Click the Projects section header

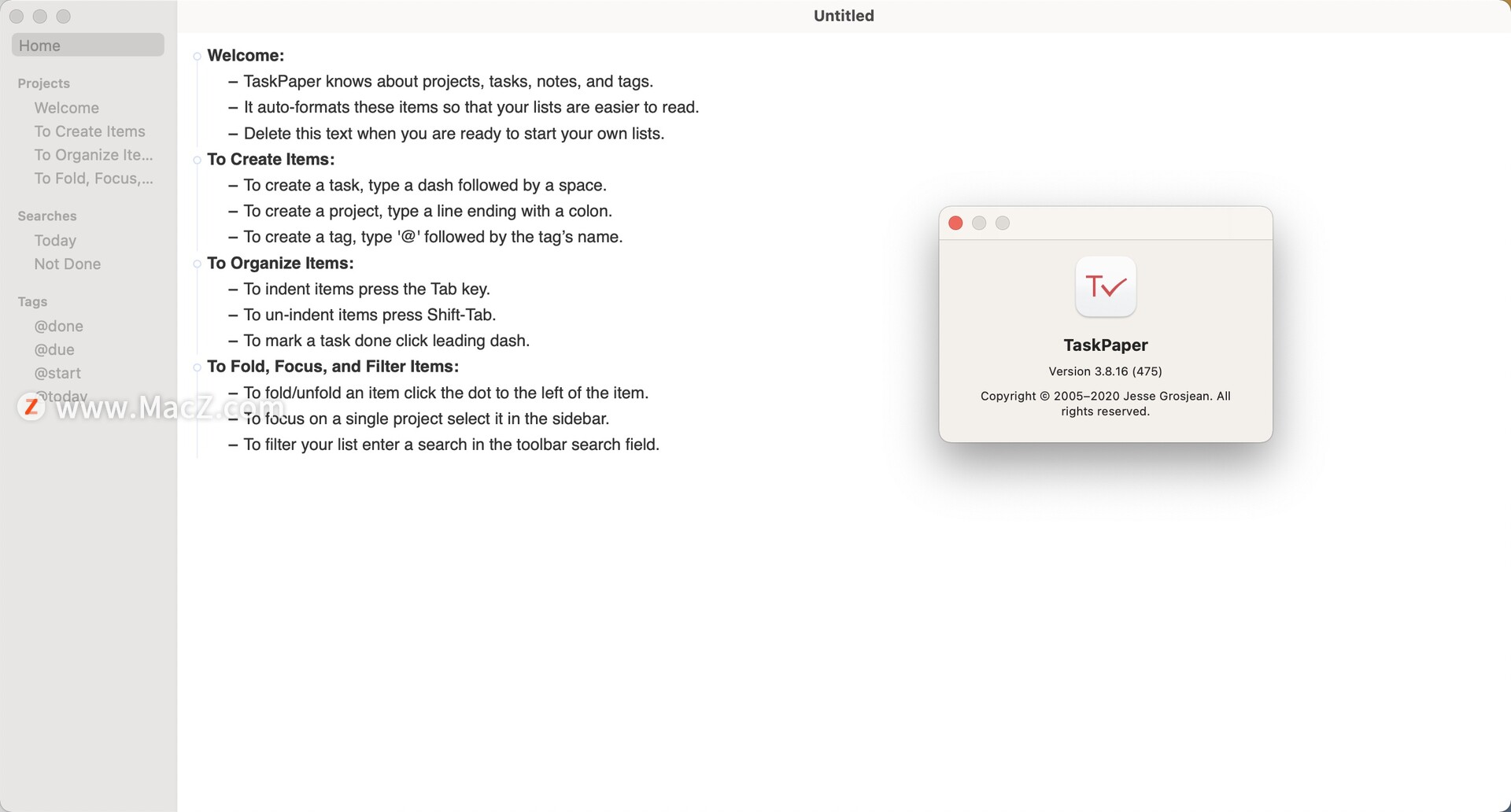click(x=44, y=83)
